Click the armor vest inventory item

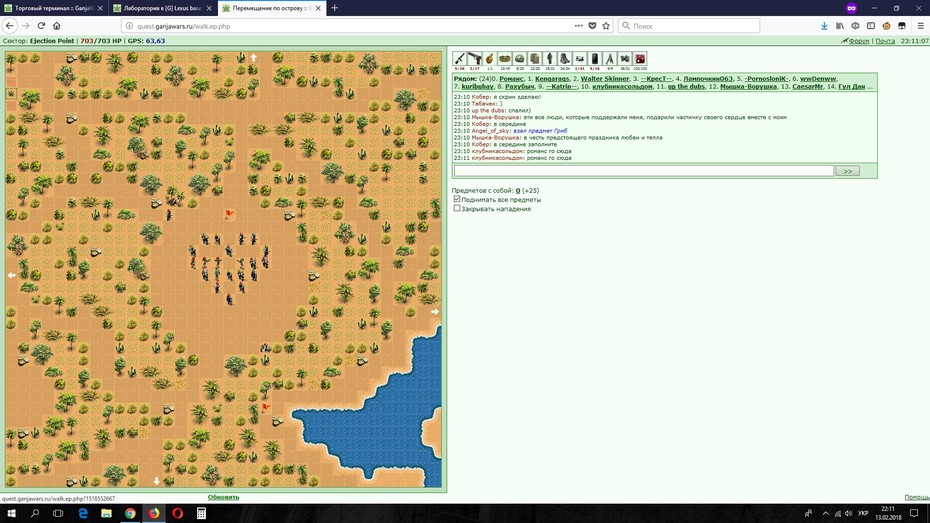tap(534, 59)
